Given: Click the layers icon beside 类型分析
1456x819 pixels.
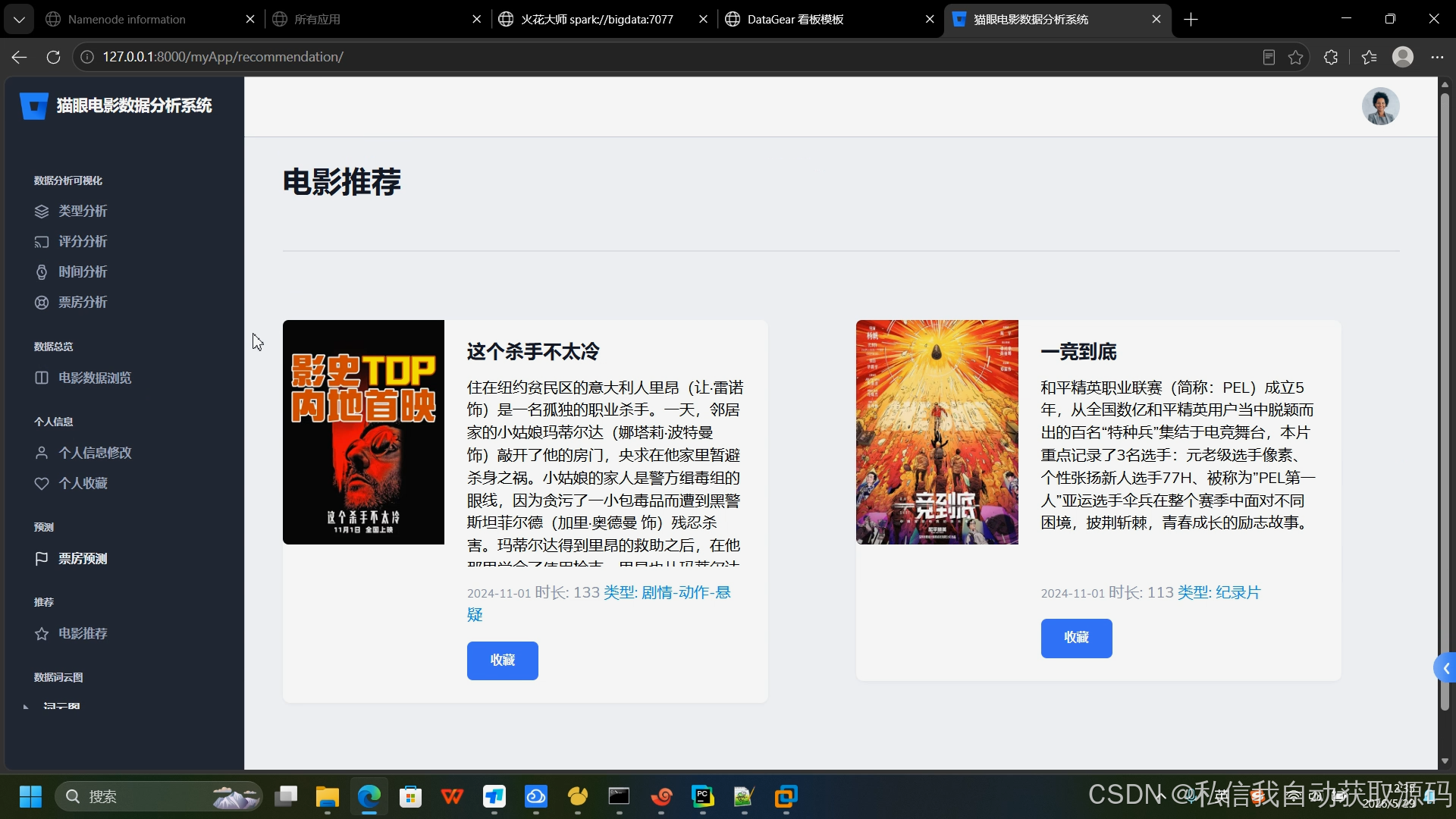Looking at the screenshot, I should 42,212.
